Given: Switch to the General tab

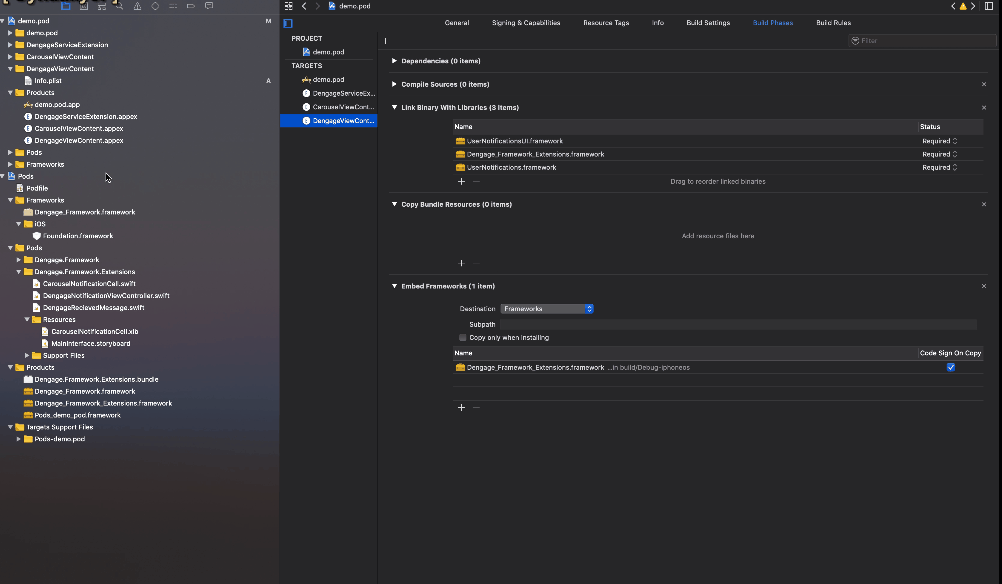Looking at the screenshot, I should tap(457, 23).
